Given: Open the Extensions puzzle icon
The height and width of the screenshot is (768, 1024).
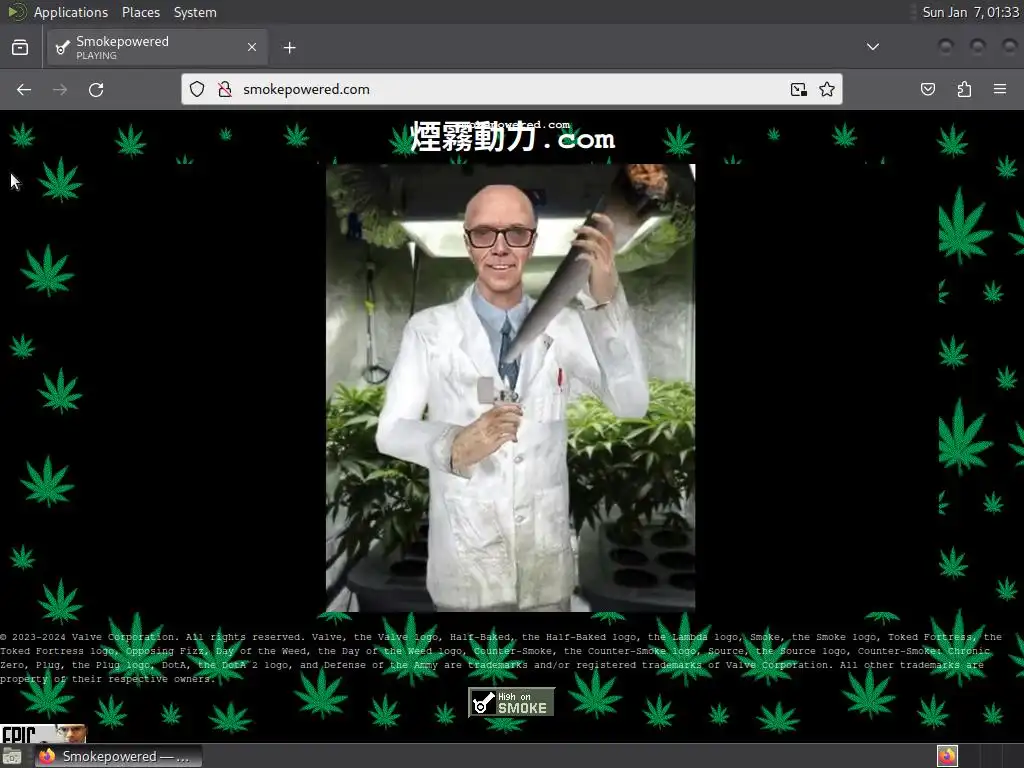Looking at the screenshot, I should pyautogui.click(x=964, y=89).
